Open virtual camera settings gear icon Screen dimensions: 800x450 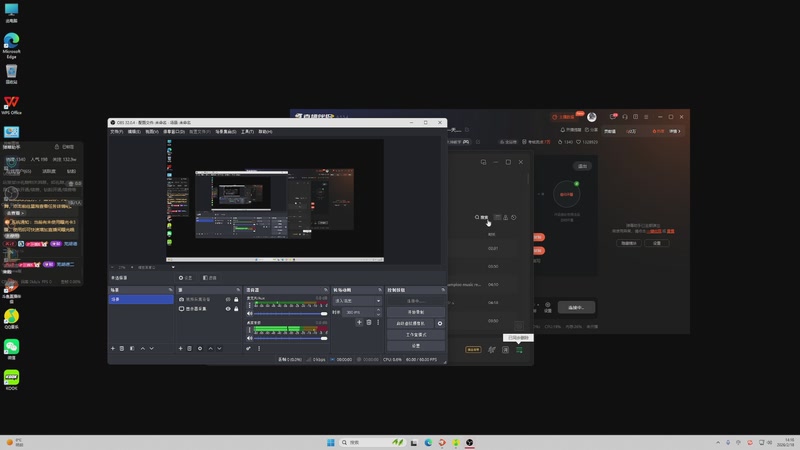[440, 323]
